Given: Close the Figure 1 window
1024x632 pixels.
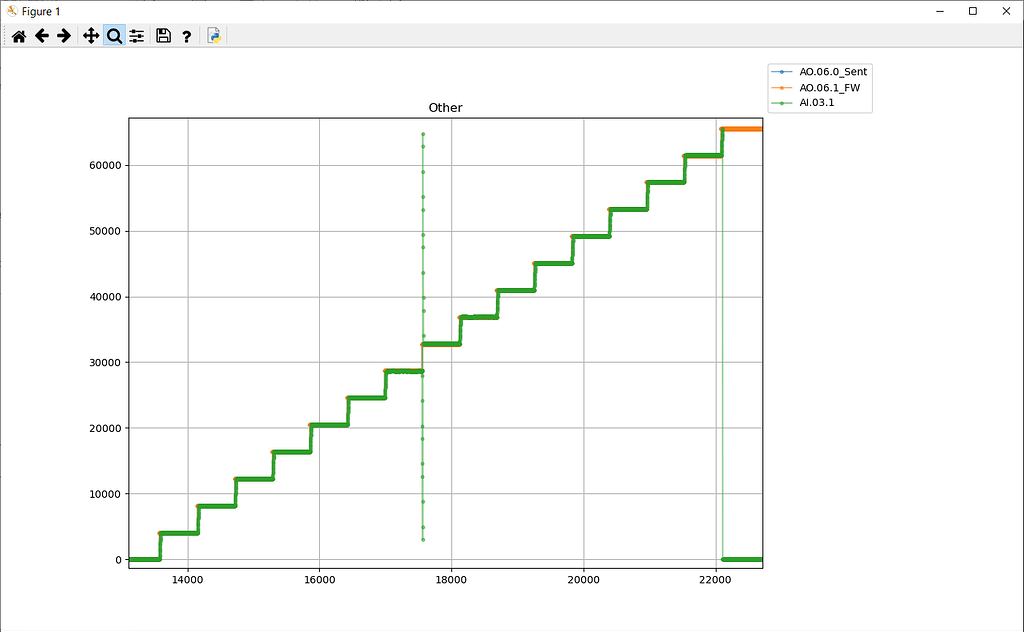Looking at the screenshot, I should (1006, 11).
